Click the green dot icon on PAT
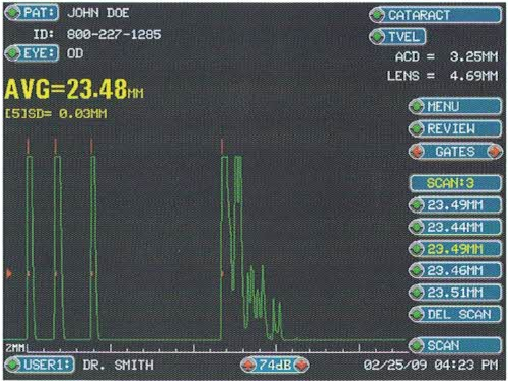 point(13,13)
